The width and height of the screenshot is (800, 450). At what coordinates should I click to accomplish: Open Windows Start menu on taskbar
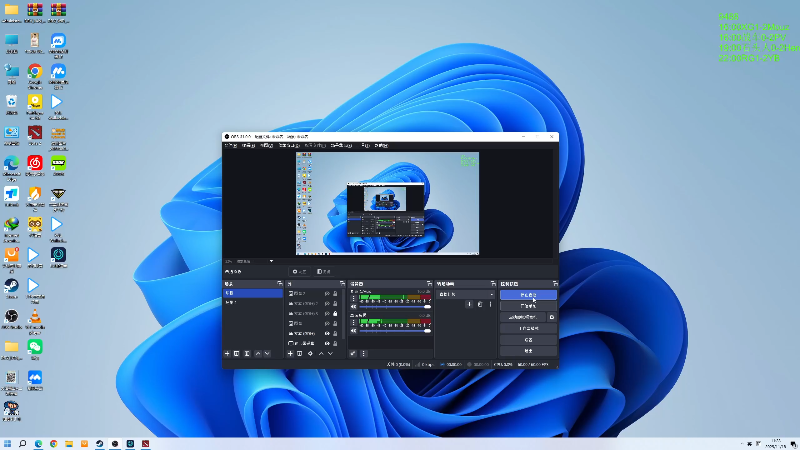7,444
